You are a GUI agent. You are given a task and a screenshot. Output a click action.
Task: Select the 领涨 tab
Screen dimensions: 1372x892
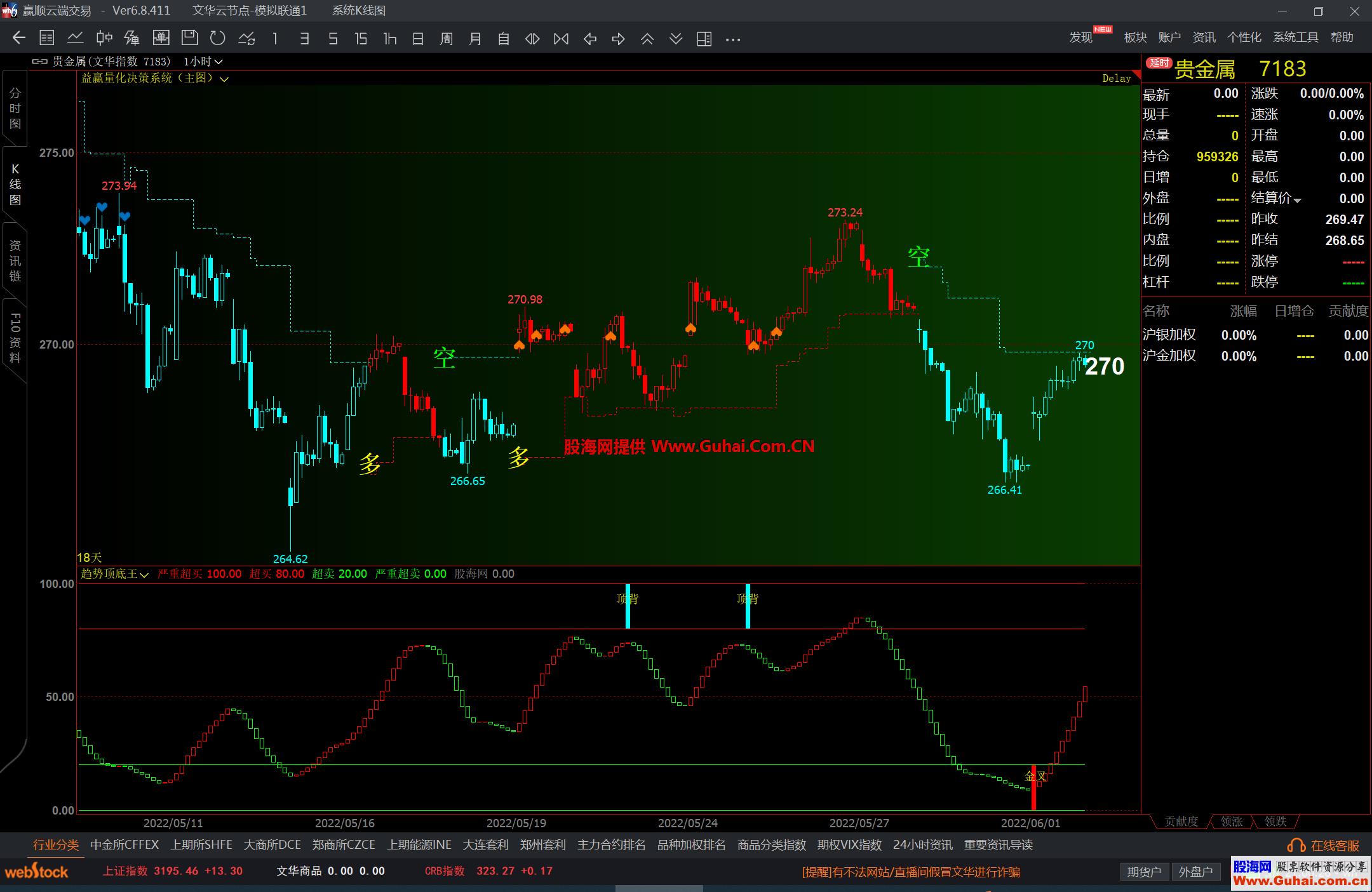point(1231,822)
